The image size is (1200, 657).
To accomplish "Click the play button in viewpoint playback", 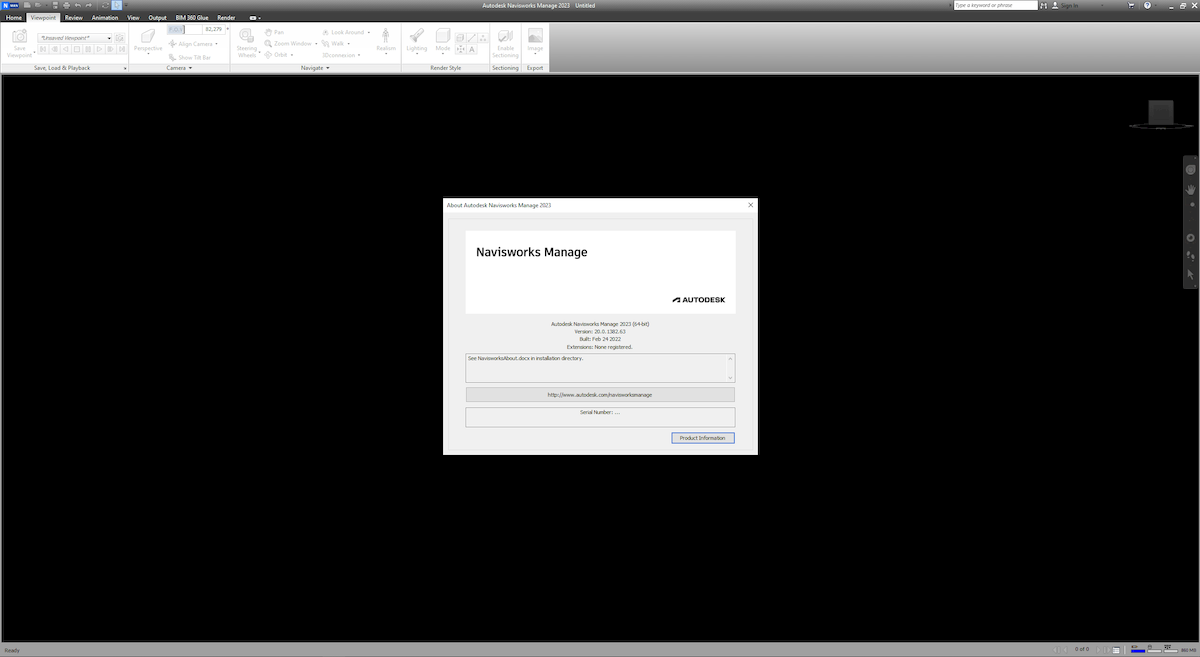I will tap(98, 49).
